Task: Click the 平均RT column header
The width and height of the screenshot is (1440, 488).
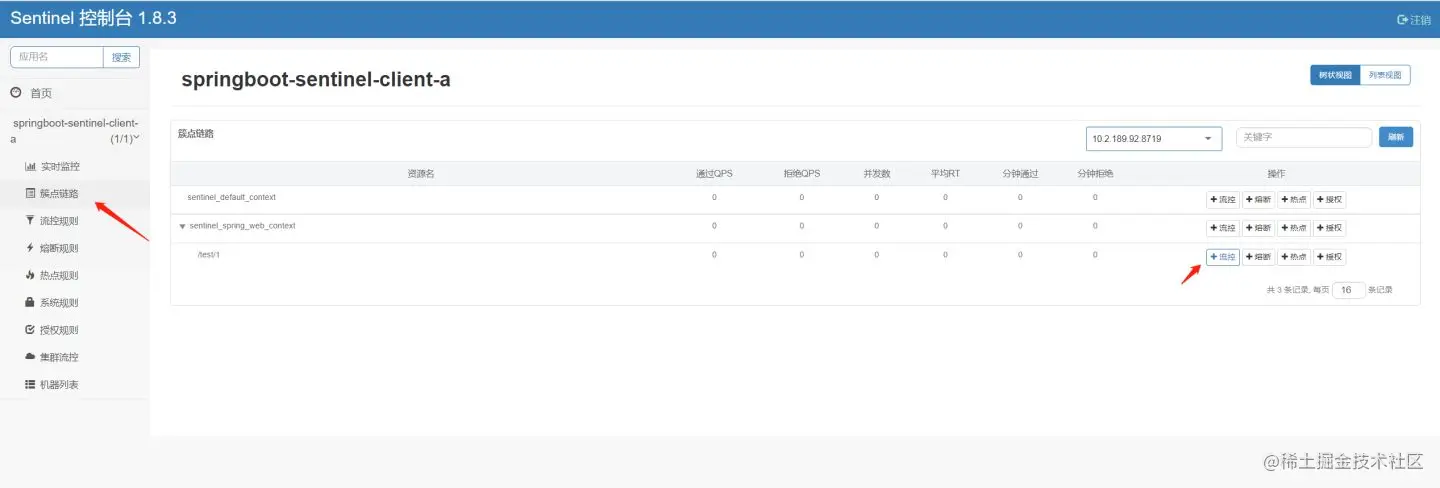Action: coord(945,173)
